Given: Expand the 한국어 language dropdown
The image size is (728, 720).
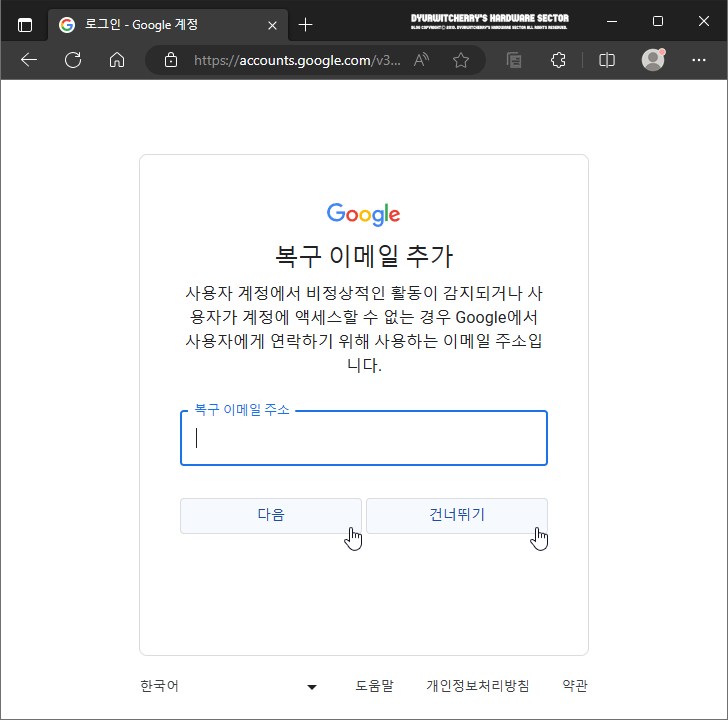Looking at the screenshot, I should pos(229,686).
